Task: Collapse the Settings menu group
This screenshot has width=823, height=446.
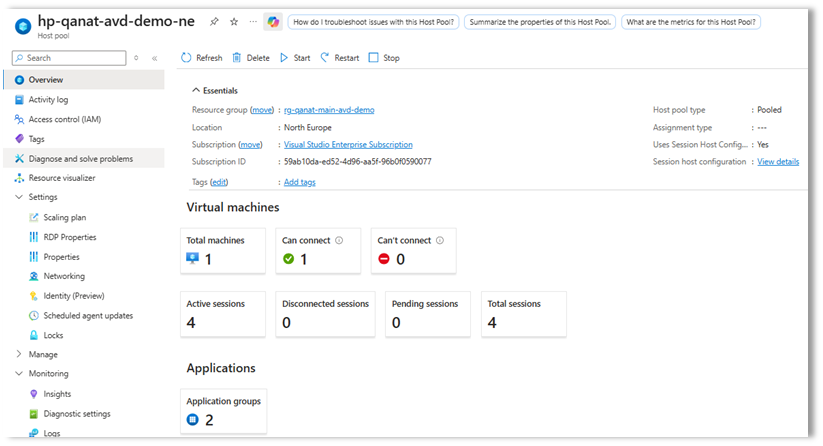Action: 20,197
